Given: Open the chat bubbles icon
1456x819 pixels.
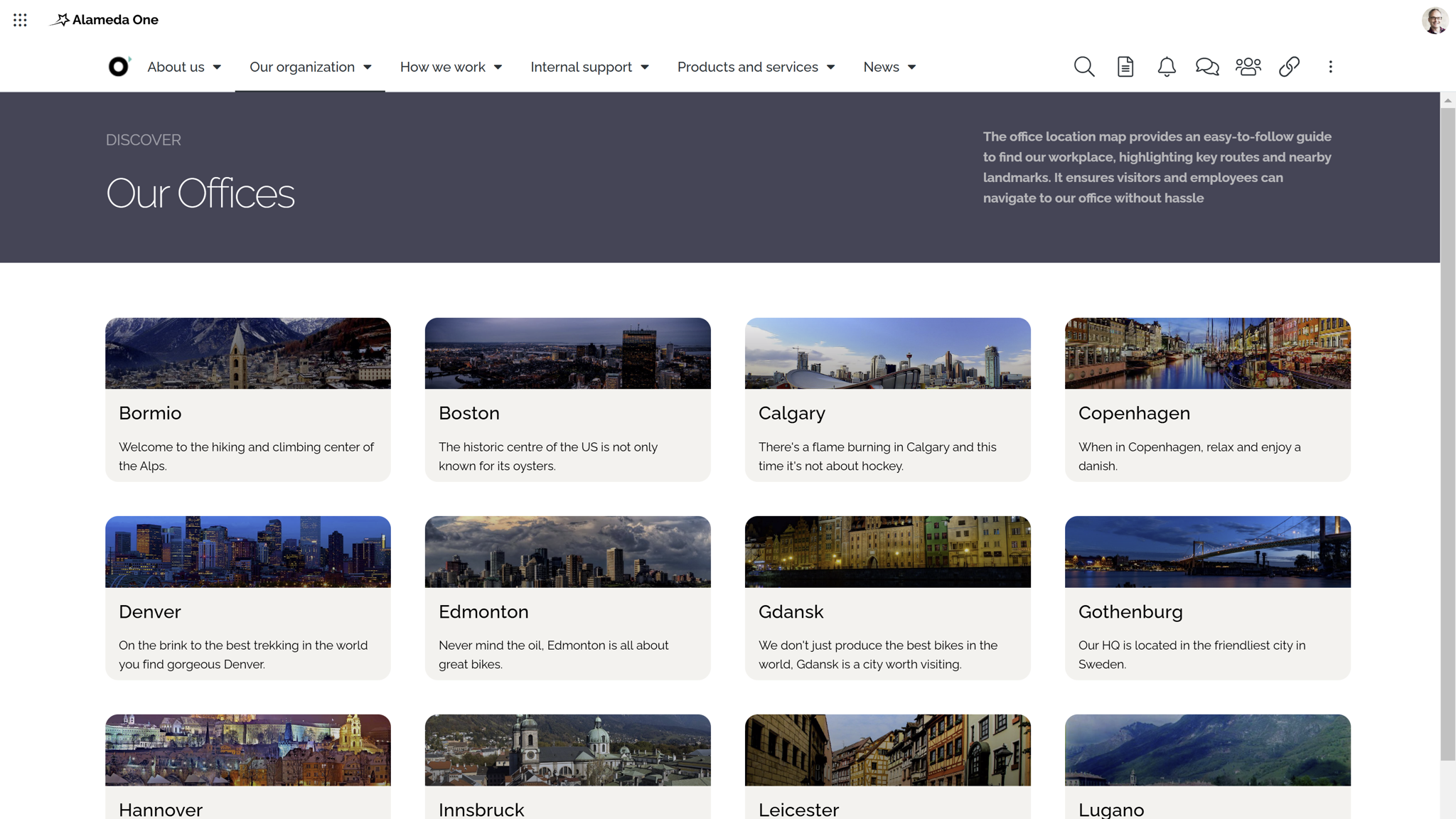Looking at the screenshot, I should [x=1207, y=67].
